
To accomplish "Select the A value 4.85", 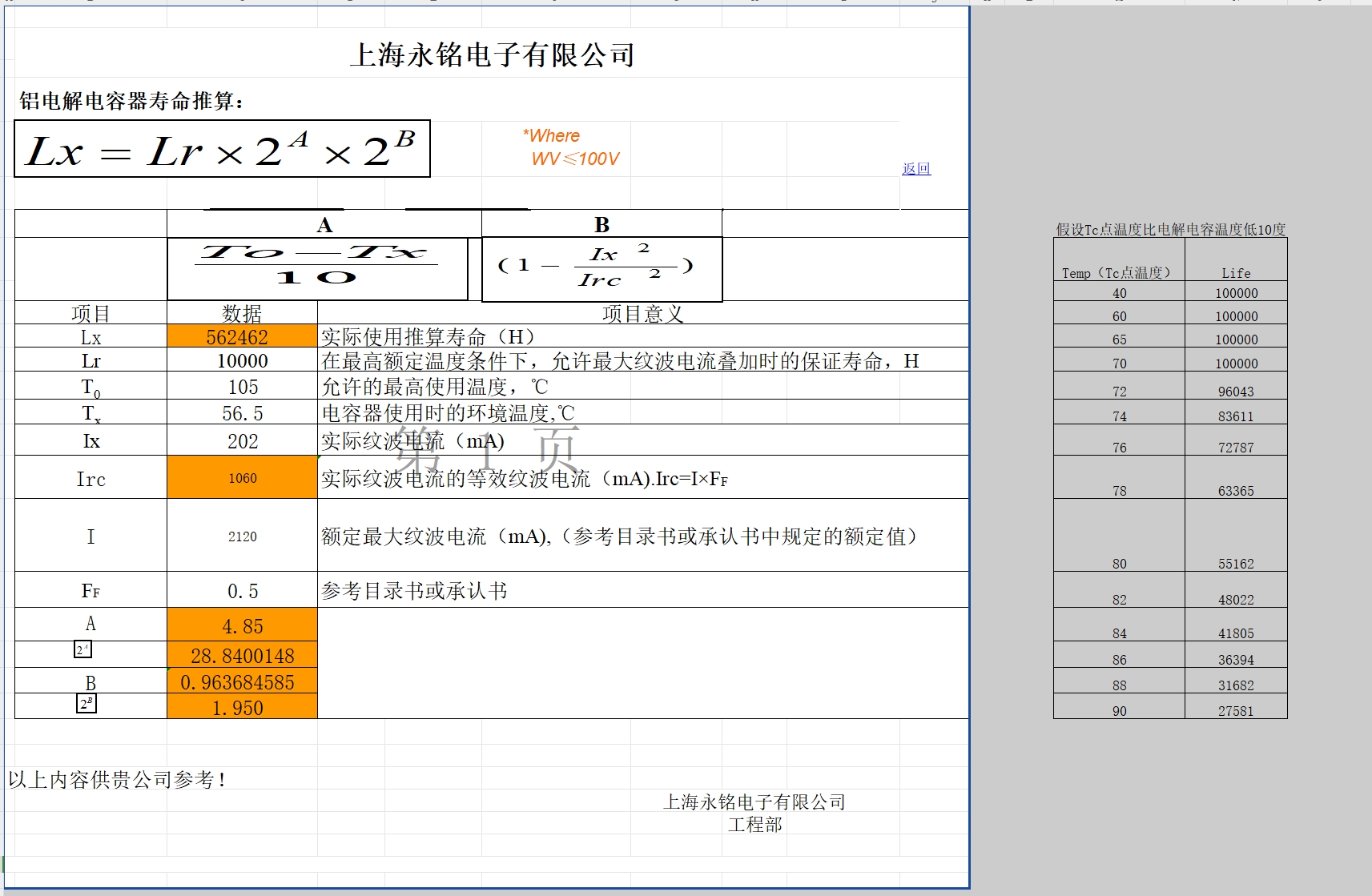I will (x=242, y=625).
